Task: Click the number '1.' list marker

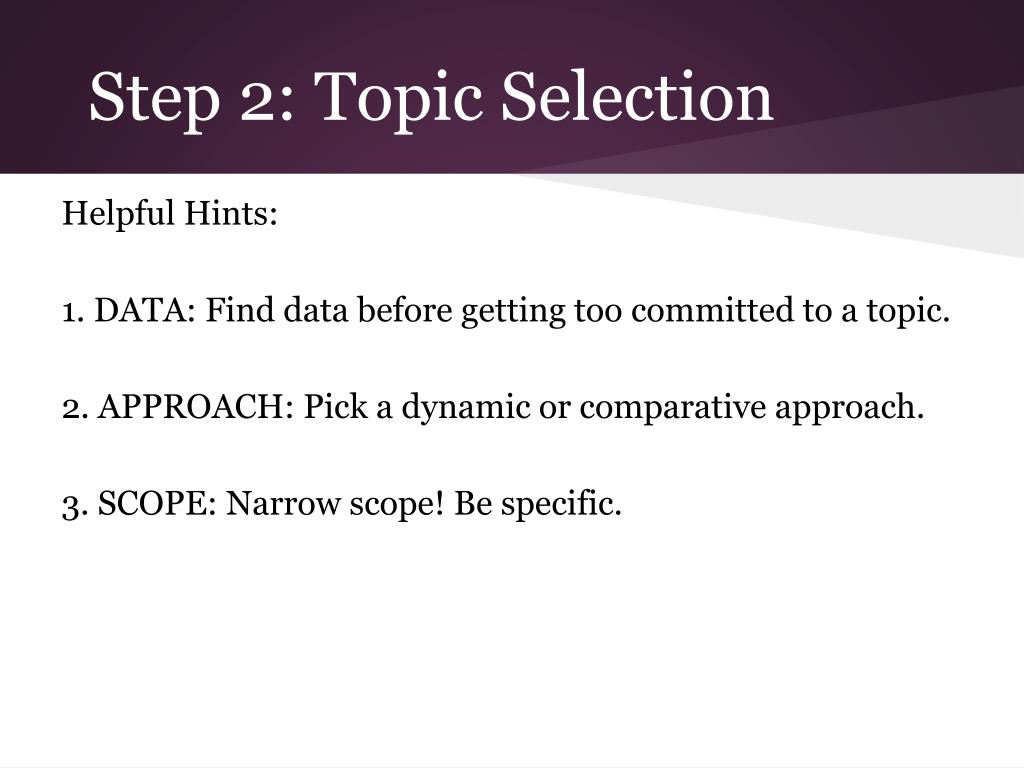Action: click(x=73, y=311)
